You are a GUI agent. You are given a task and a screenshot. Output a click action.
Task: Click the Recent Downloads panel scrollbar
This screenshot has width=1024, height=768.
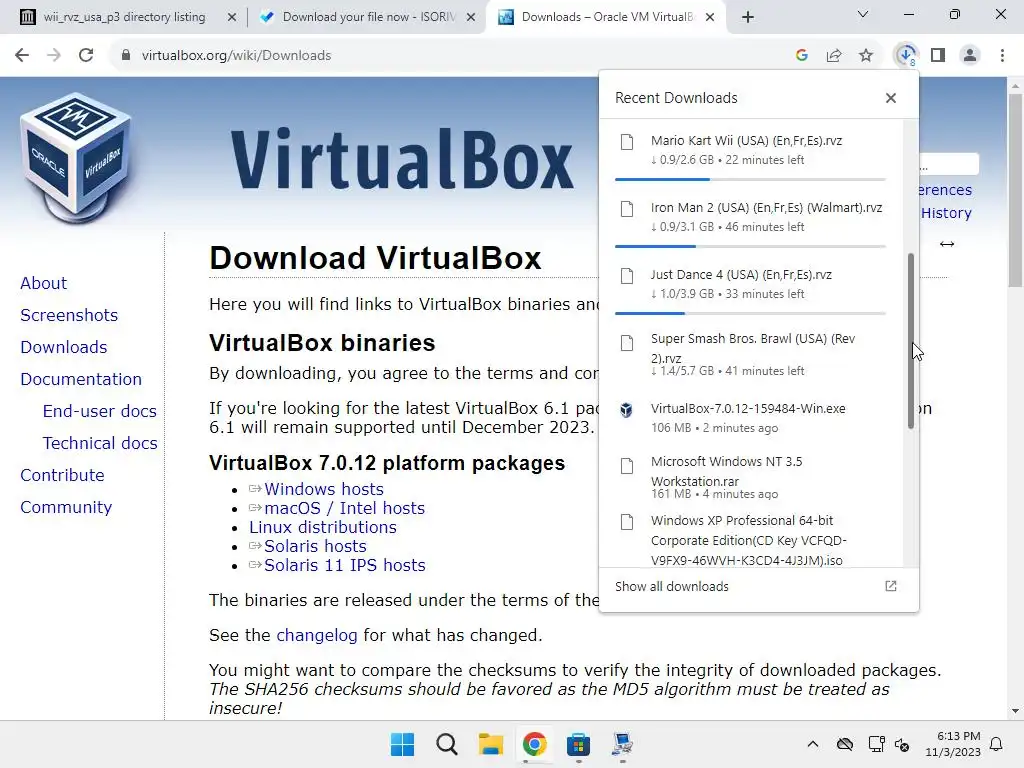(x=910, y=342)
